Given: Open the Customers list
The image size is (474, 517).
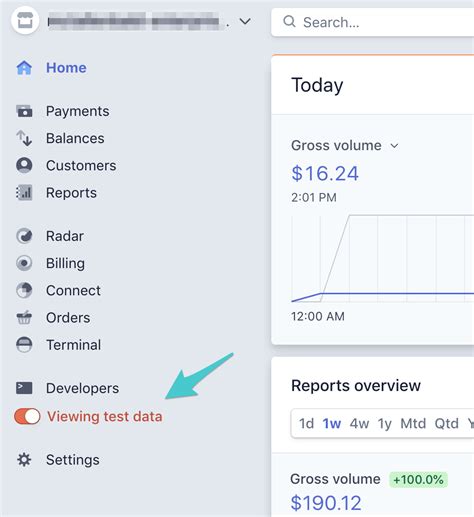Looking at the screenshot, I should tap(81, 166).
